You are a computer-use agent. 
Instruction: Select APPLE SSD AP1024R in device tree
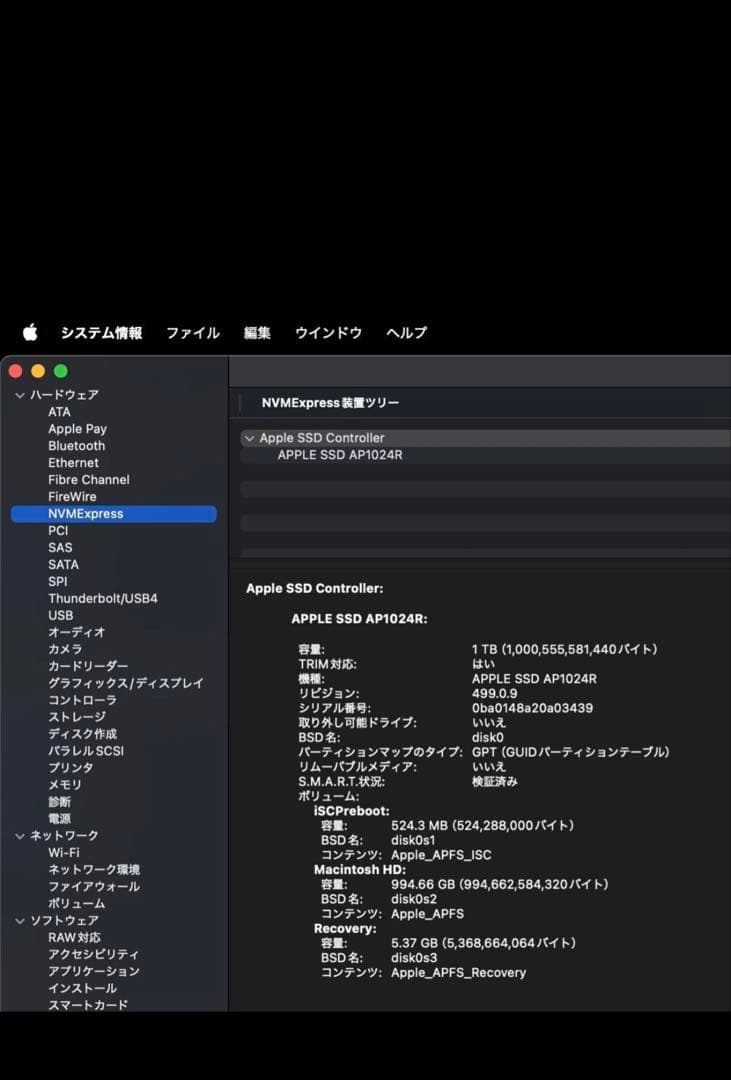coord(340,455)
